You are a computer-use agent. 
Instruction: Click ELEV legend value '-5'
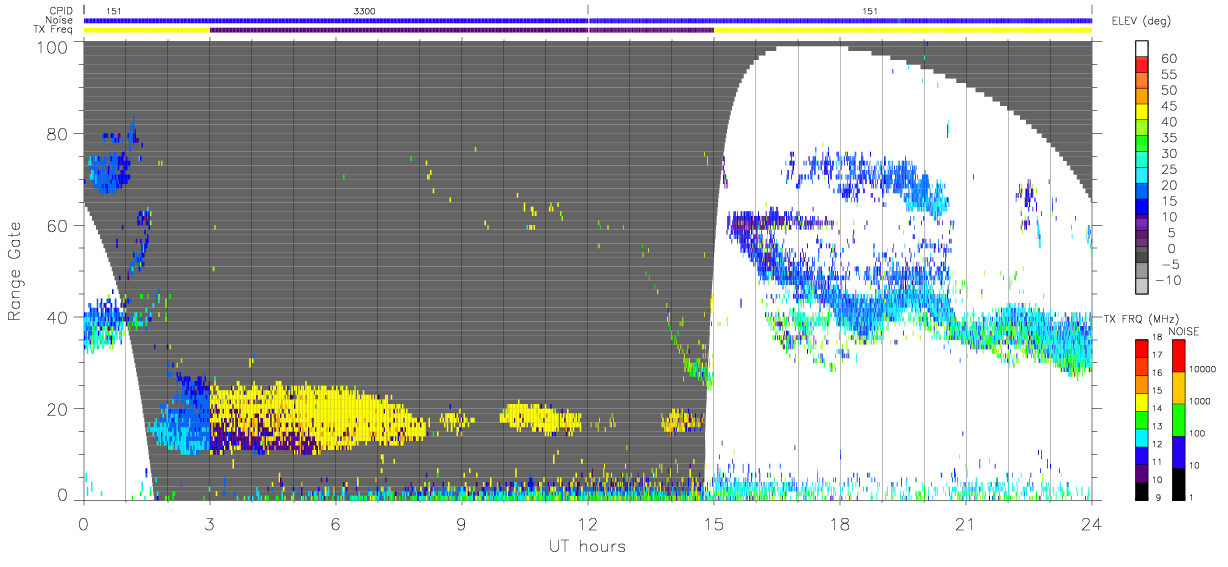(1172, 264)
